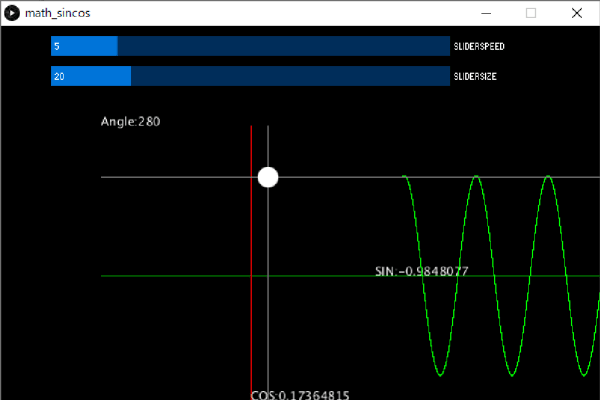Minimize the math_sincos window
The height and width of the screenshot is (400, 600).
point(487,13)
